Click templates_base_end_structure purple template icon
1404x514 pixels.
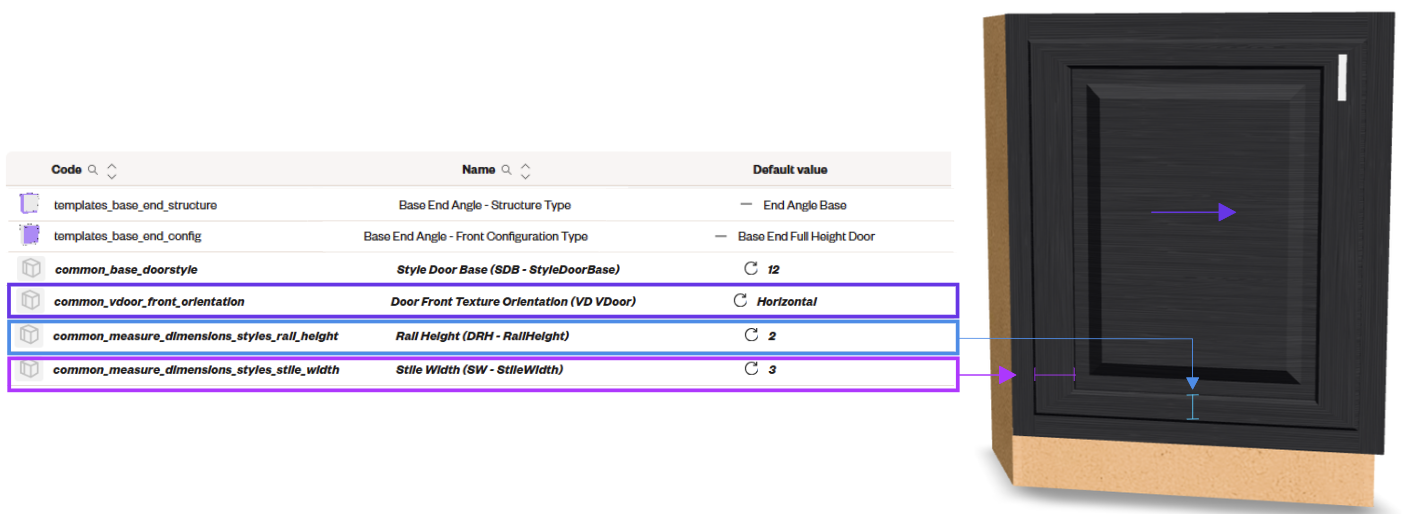(30, 204)
